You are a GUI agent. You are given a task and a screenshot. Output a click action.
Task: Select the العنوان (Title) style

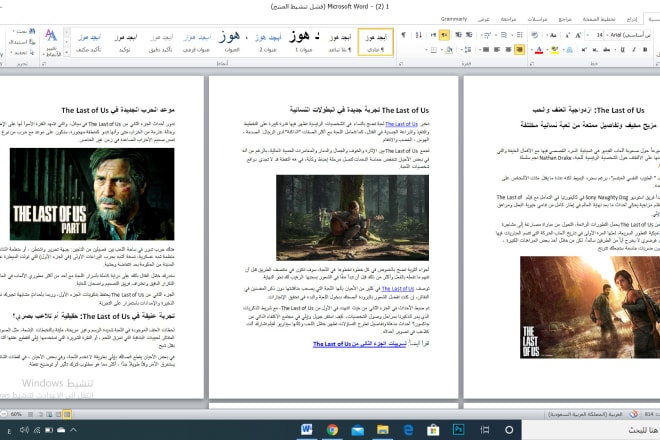tap(232, 42)
